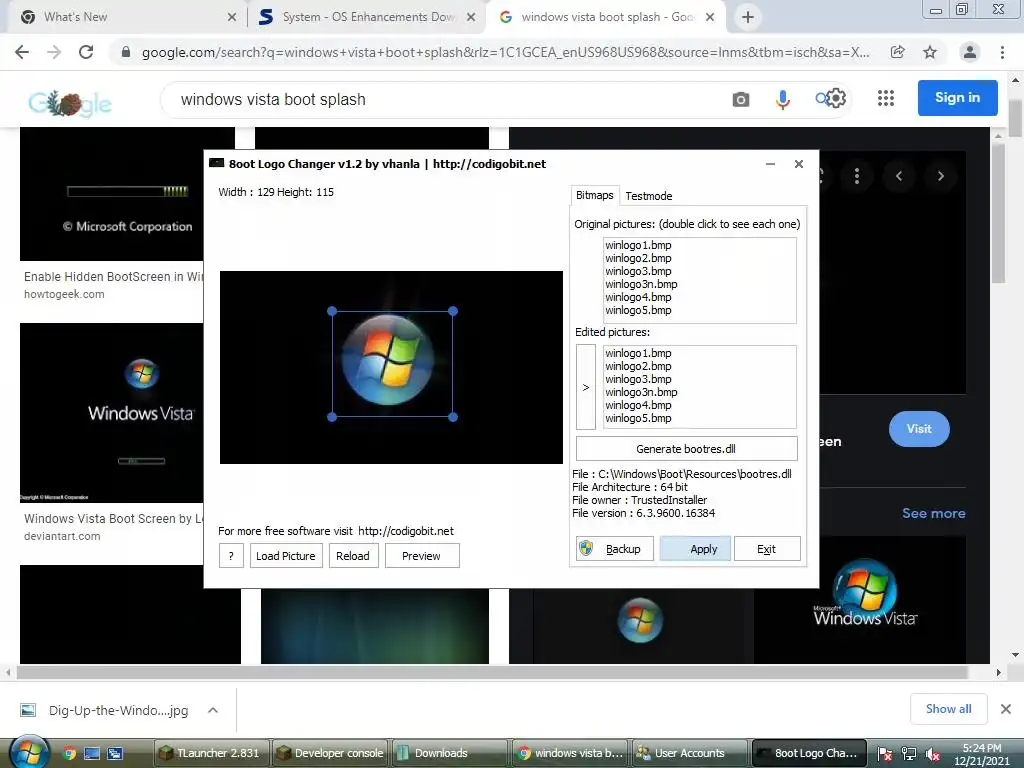Viewport: 1024px width, 768px height.
Task: Click the Chrome address bar URL
Action: [505, 52]
